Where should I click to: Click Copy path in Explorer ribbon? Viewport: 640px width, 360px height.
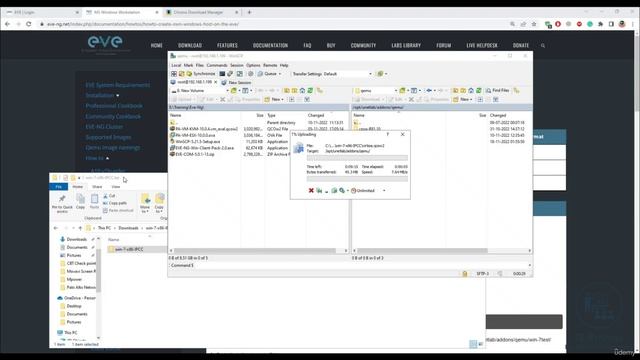115,203
